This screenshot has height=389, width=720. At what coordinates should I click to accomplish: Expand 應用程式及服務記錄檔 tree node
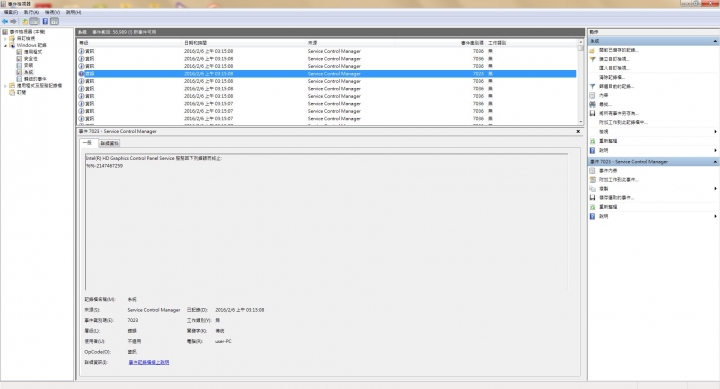5,86
